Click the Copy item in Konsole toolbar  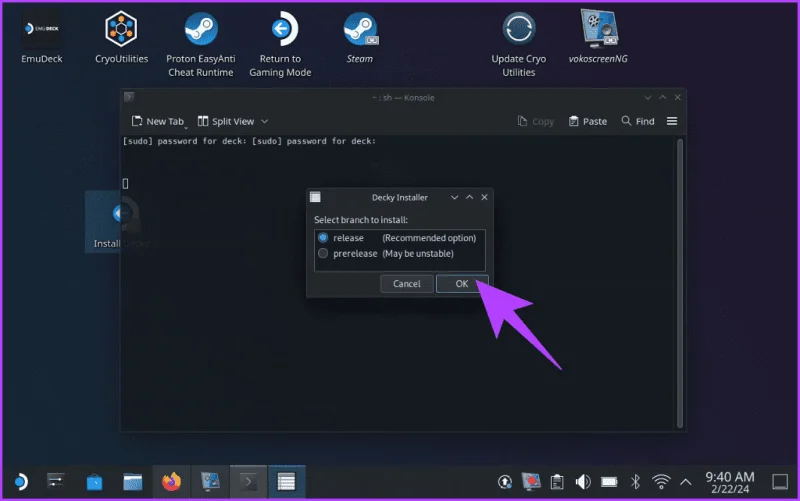tap(536, 121)
